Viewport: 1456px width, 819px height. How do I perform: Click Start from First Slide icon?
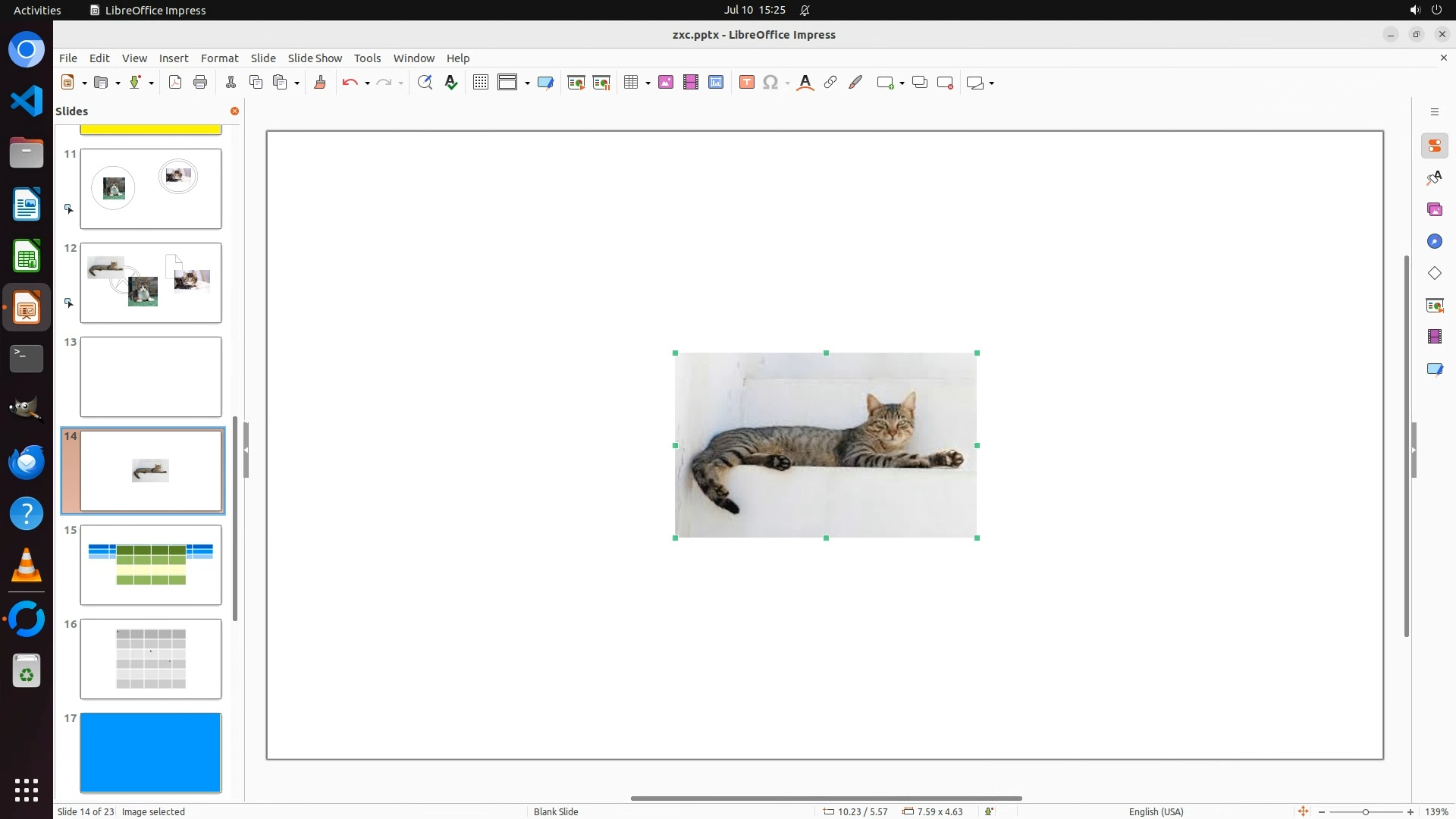point(576,83)
